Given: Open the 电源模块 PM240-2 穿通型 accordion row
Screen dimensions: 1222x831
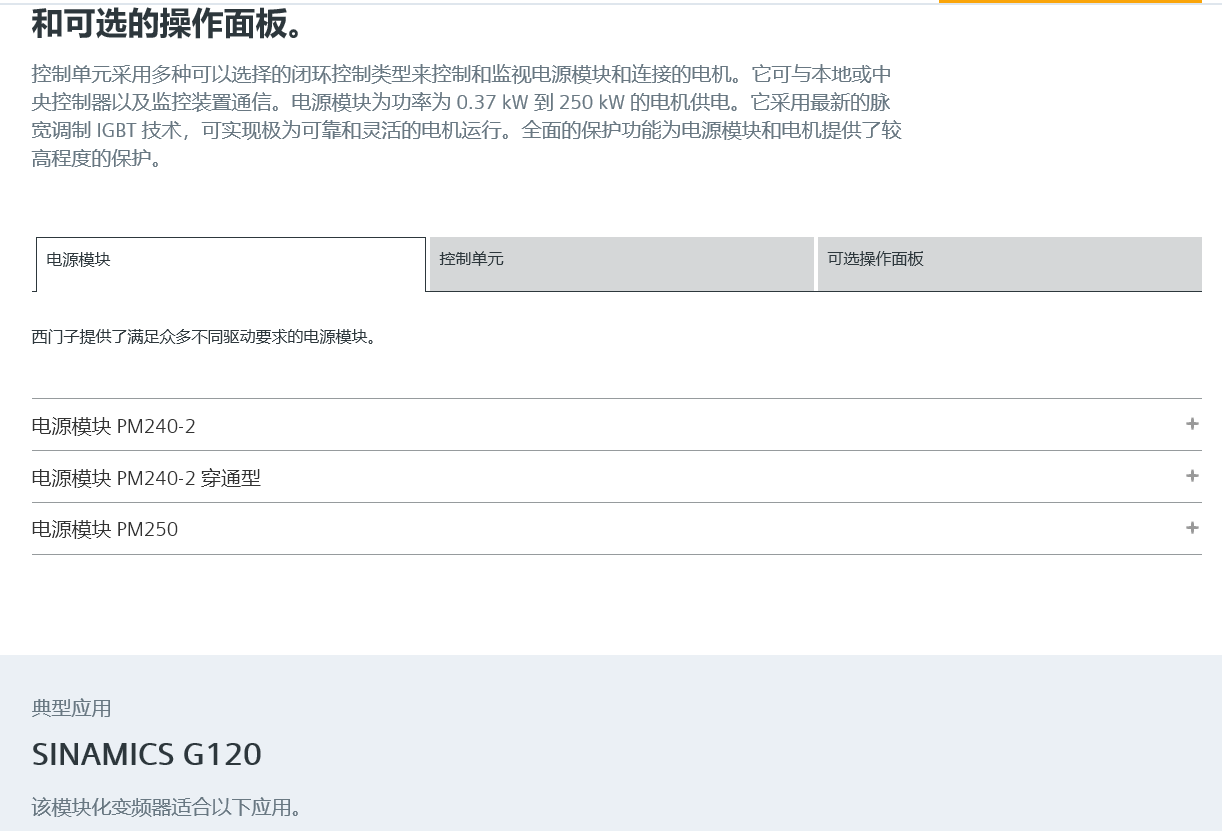Looking at the screenshot, I should tap(617, 477).
